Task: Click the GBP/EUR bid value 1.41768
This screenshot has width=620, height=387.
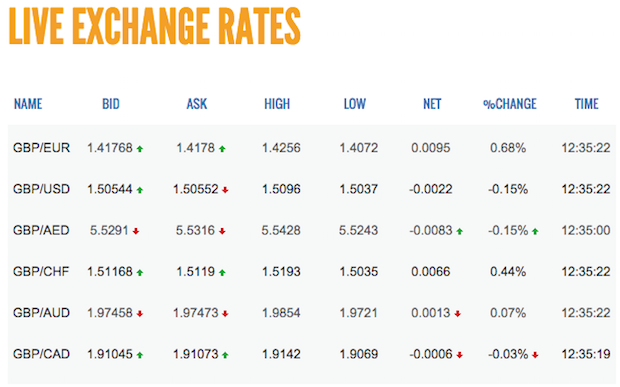Action: (x=110, y=148)
